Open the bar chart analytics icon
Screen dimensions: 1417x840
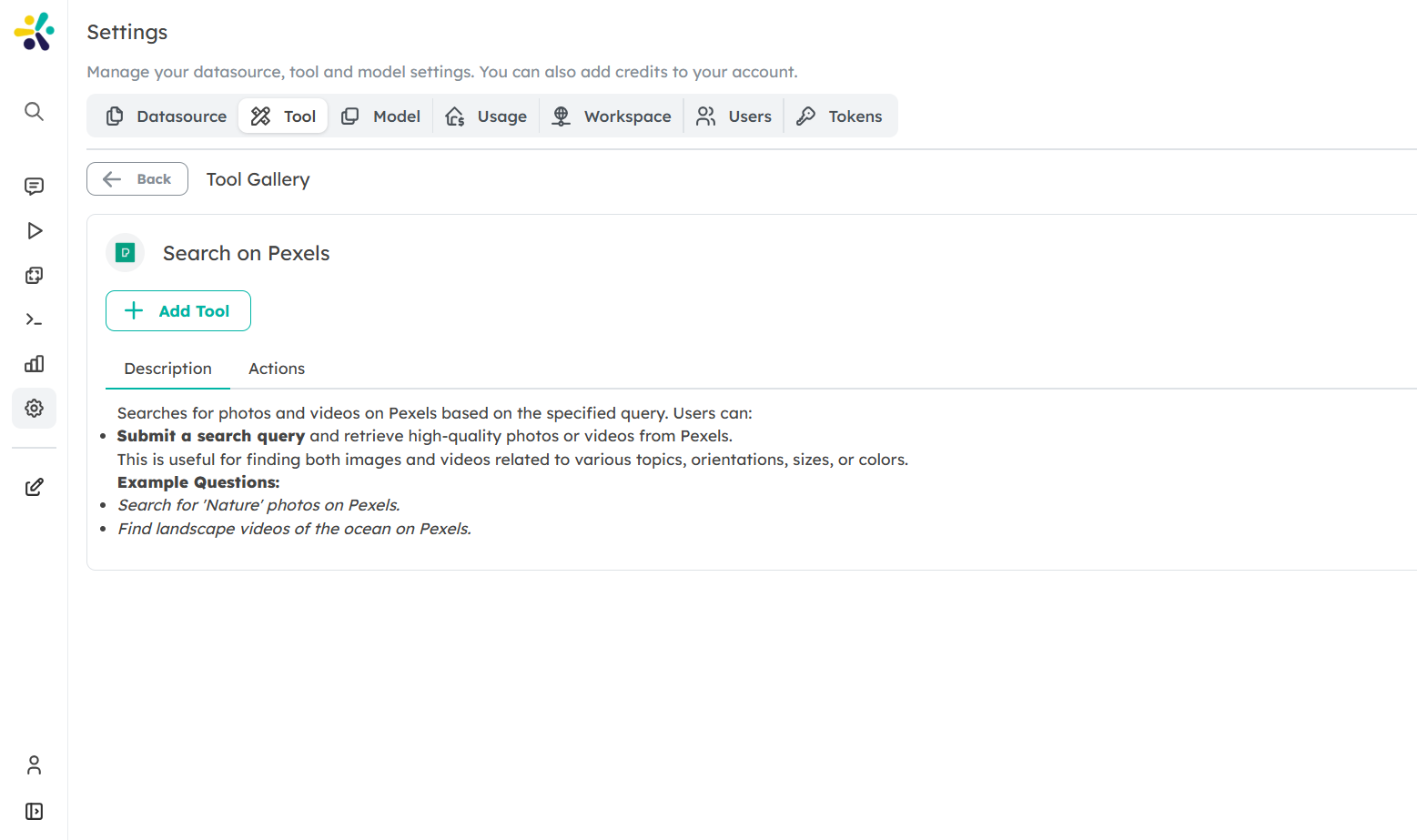coord(34,364)
